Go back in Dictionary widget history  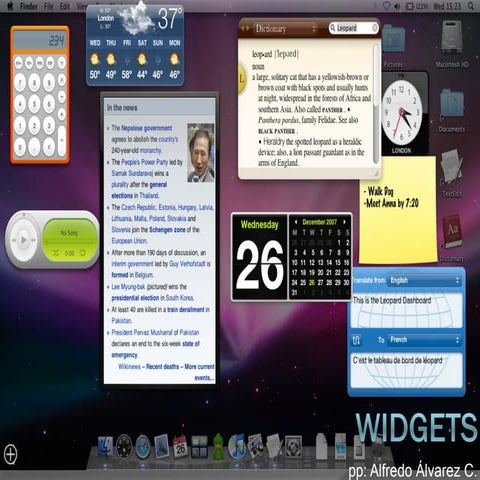point(243,28)
